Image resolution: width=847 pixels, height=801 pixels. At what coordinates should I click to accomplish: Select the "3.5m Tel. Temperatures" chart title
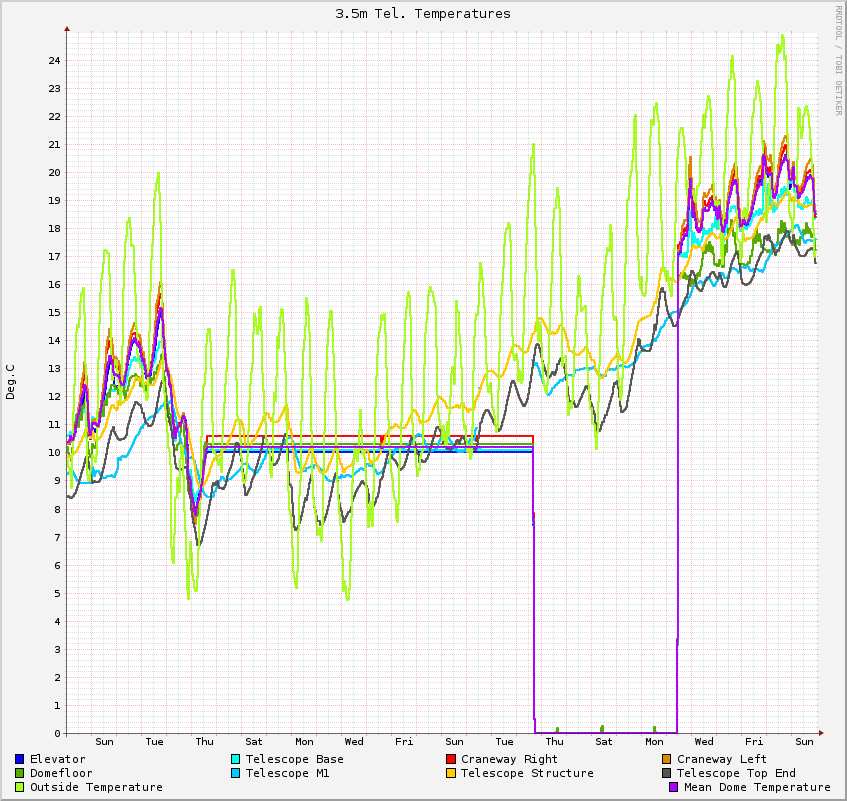pos(423,14)
